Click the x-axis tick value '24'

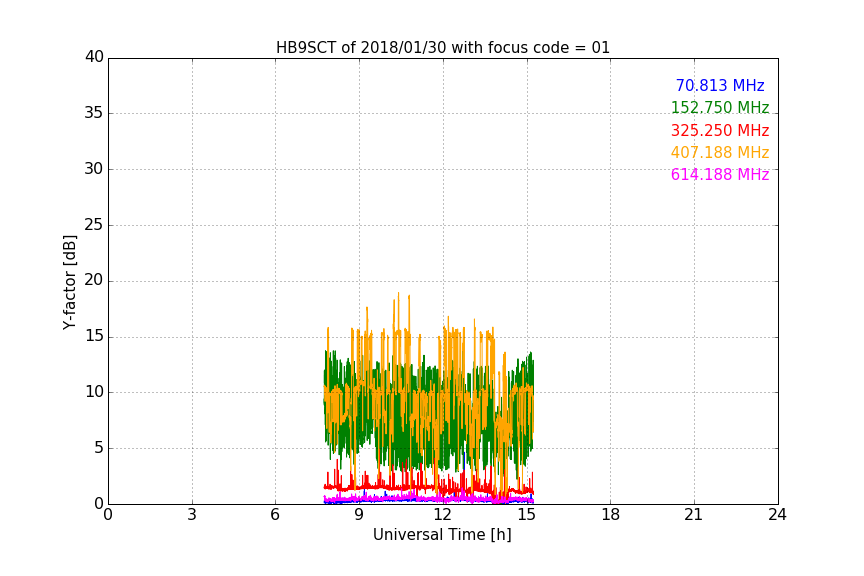(777, 515)
